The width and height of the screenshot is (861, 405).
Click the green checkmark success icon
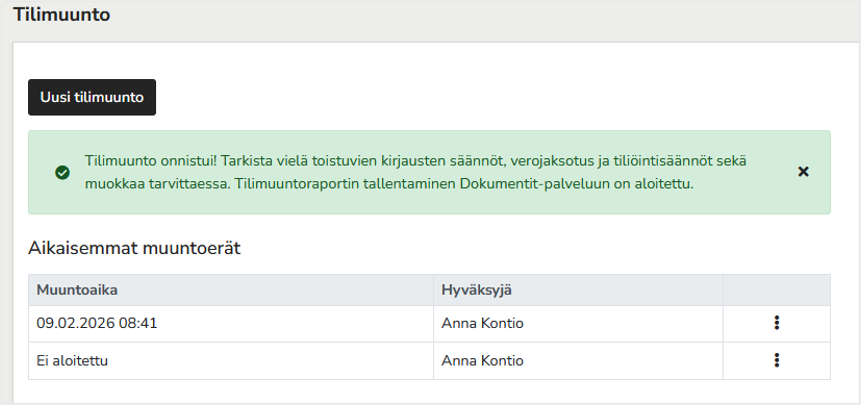(62, 173)
